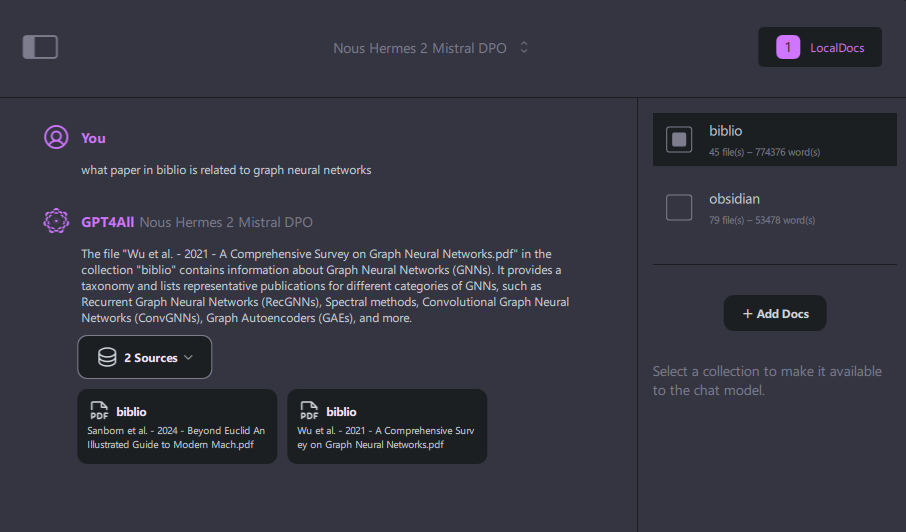This screenshot has width=906, height=532.
Task: Click PDF icon on Sanborn source card
Action: [x=99, y=411]
